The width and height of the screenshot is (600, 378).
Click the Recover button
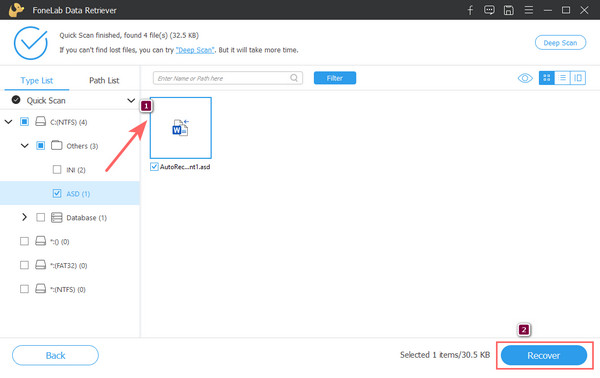(544, 355)
